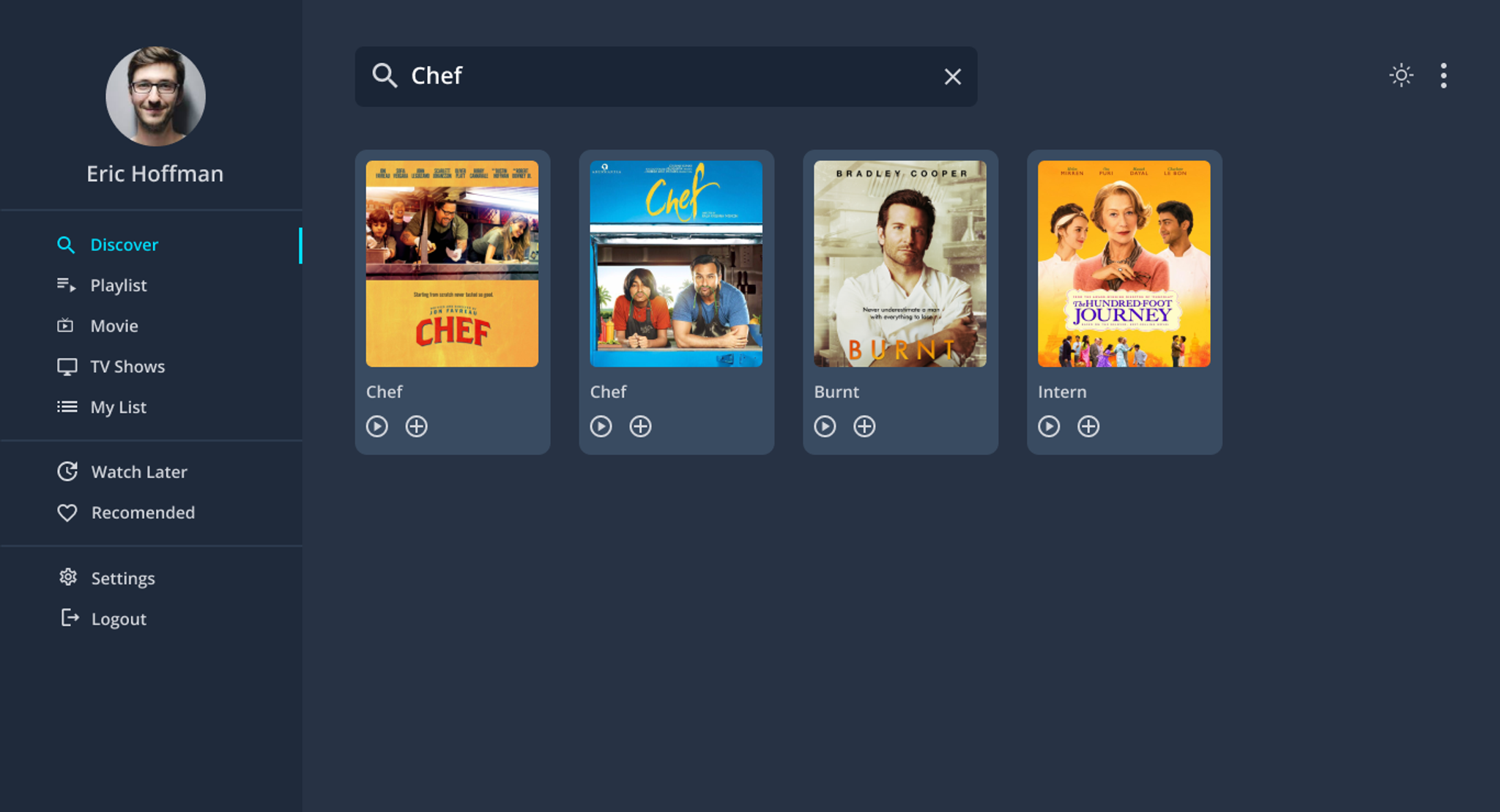Image resolution: width=1500 pixels, height=812 pixels.
Task: Add the first Chef movie to list
Action: tap(417, 426)
